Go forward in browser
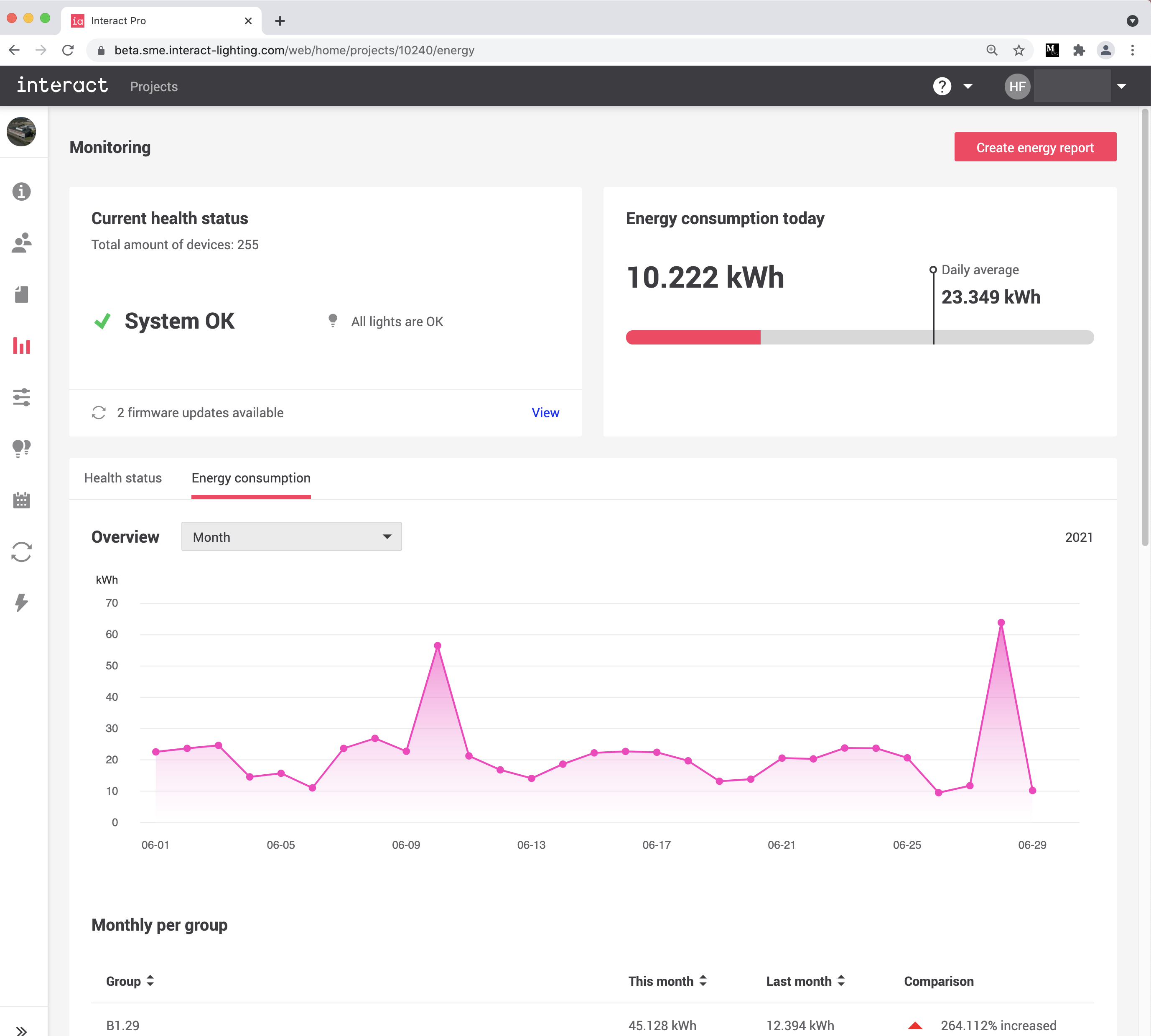The height and width of the screenshot is (1036, 1151). tap(41, 50)
